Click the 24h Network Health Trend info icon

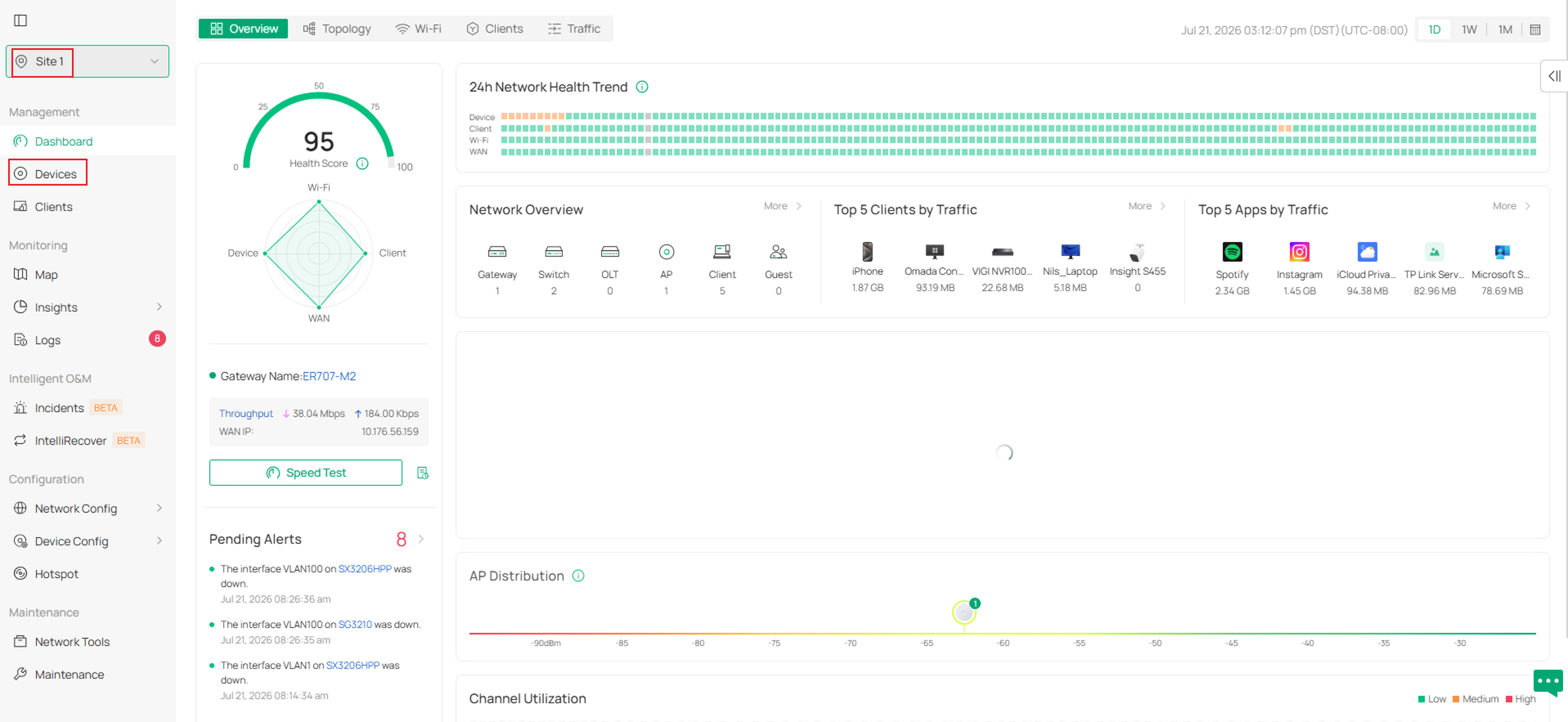(641, 87)
